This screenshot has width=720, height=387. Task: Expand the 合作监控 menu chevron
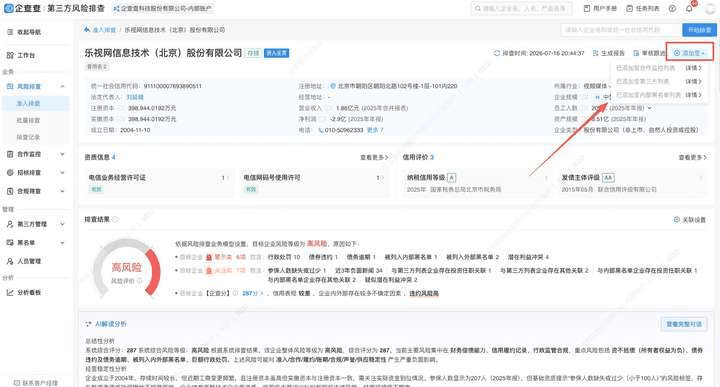(x=62, y=154)
